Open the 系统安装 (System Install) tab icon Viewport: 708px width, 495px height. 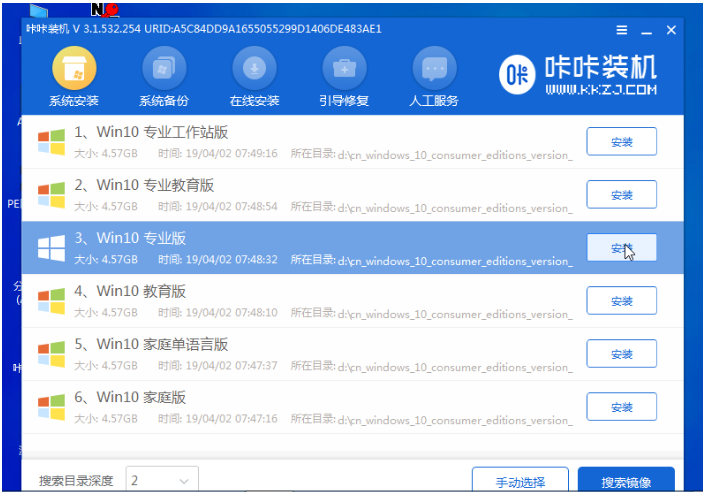point(73,69)
